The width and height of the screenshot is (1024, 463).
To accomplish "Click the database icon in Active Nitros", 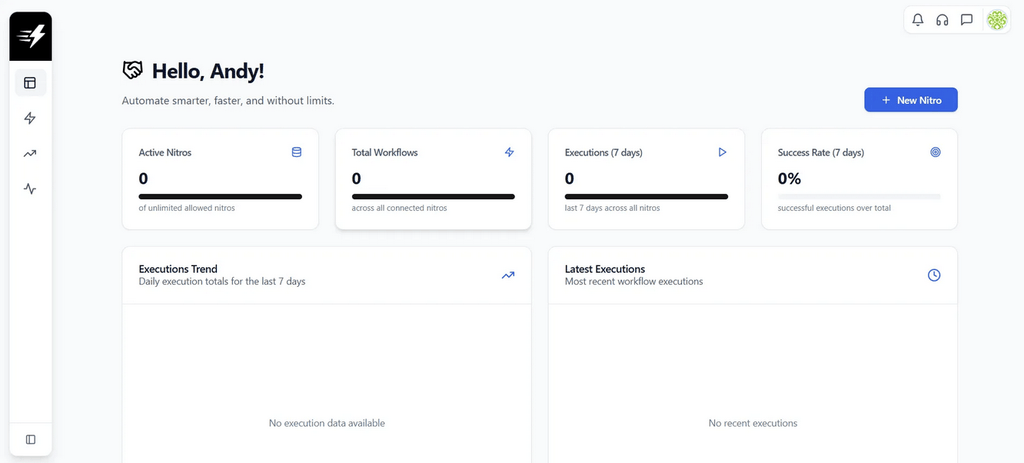I will coord(296,152).
